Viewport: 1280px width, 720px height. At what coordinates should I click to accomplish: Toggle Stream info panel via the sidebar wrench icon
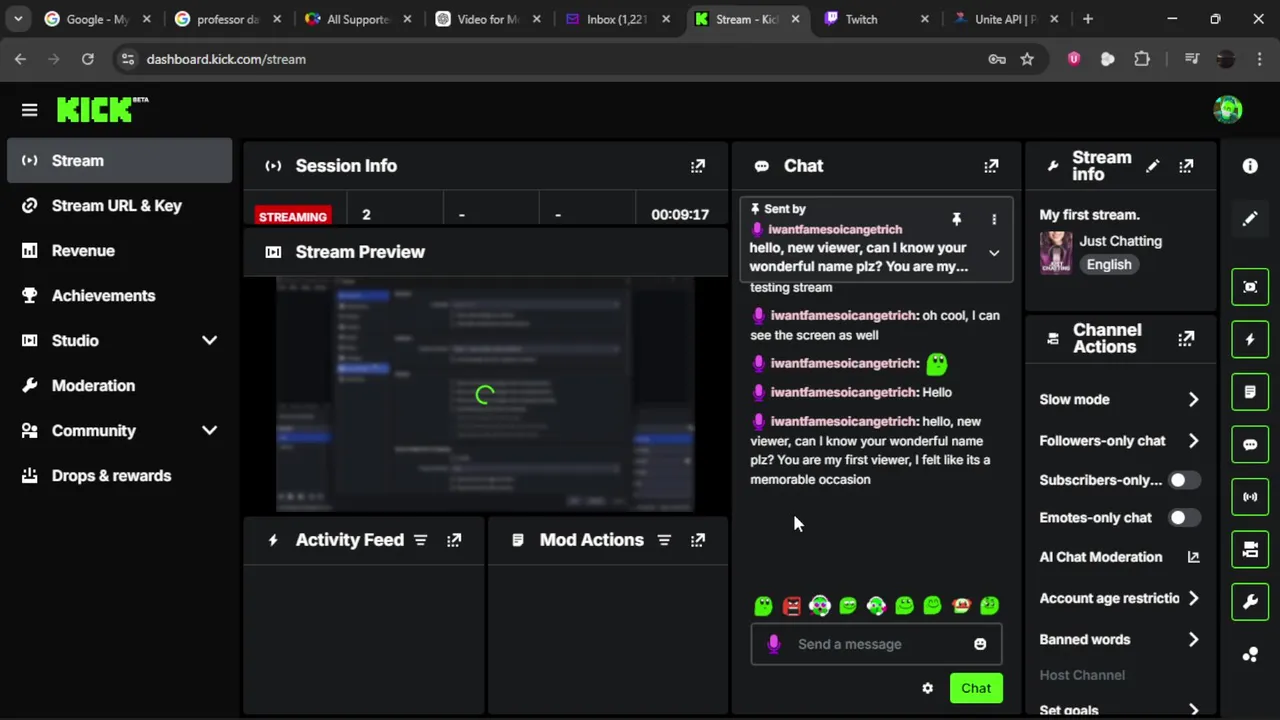[x=1250, y=602]
